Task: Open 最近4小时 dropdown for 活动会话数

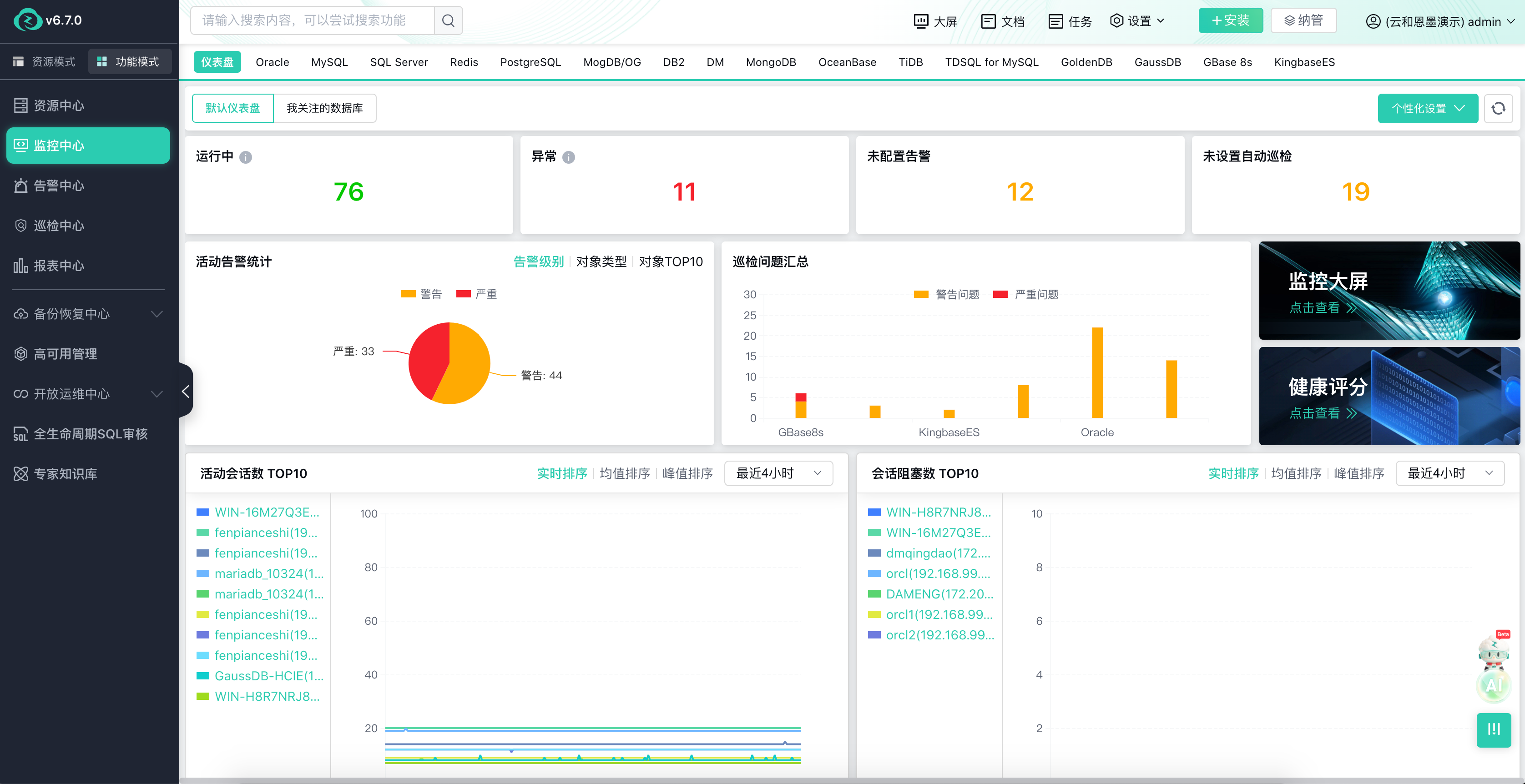Action: click(778, 473)
